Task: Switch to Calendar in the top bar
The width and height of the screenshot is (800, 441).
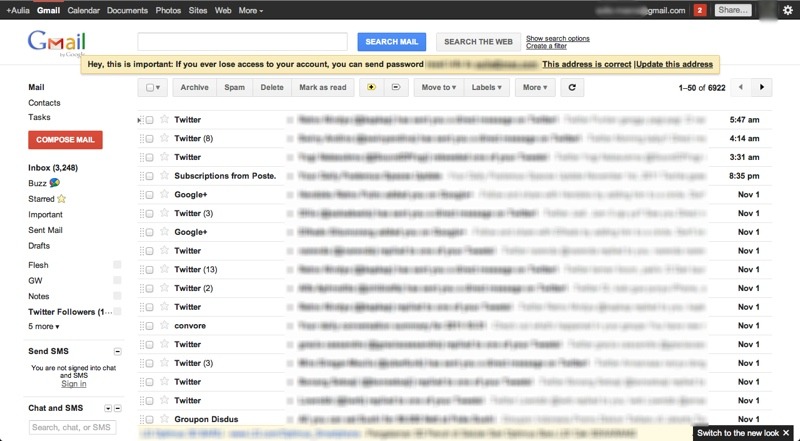Action: [x=83, y=10]
